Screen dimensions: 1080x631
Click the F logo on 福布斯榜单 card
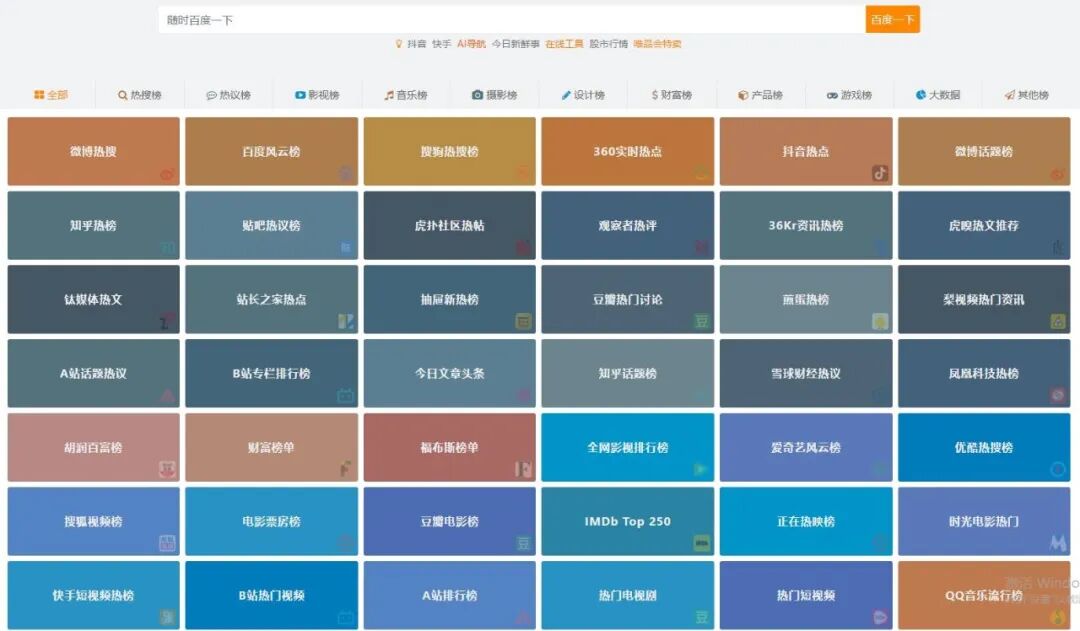(523, 469)
